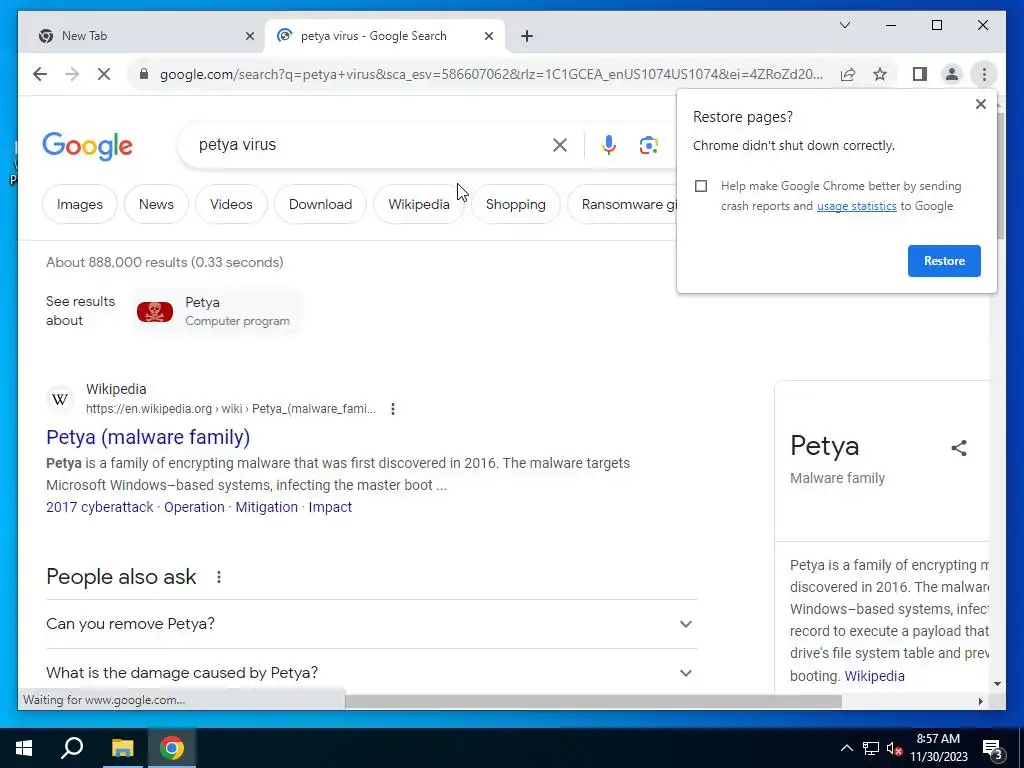Click the vertical scrollbar thumb
This screenshot has width=1024, height=768.
(1000, 175)
